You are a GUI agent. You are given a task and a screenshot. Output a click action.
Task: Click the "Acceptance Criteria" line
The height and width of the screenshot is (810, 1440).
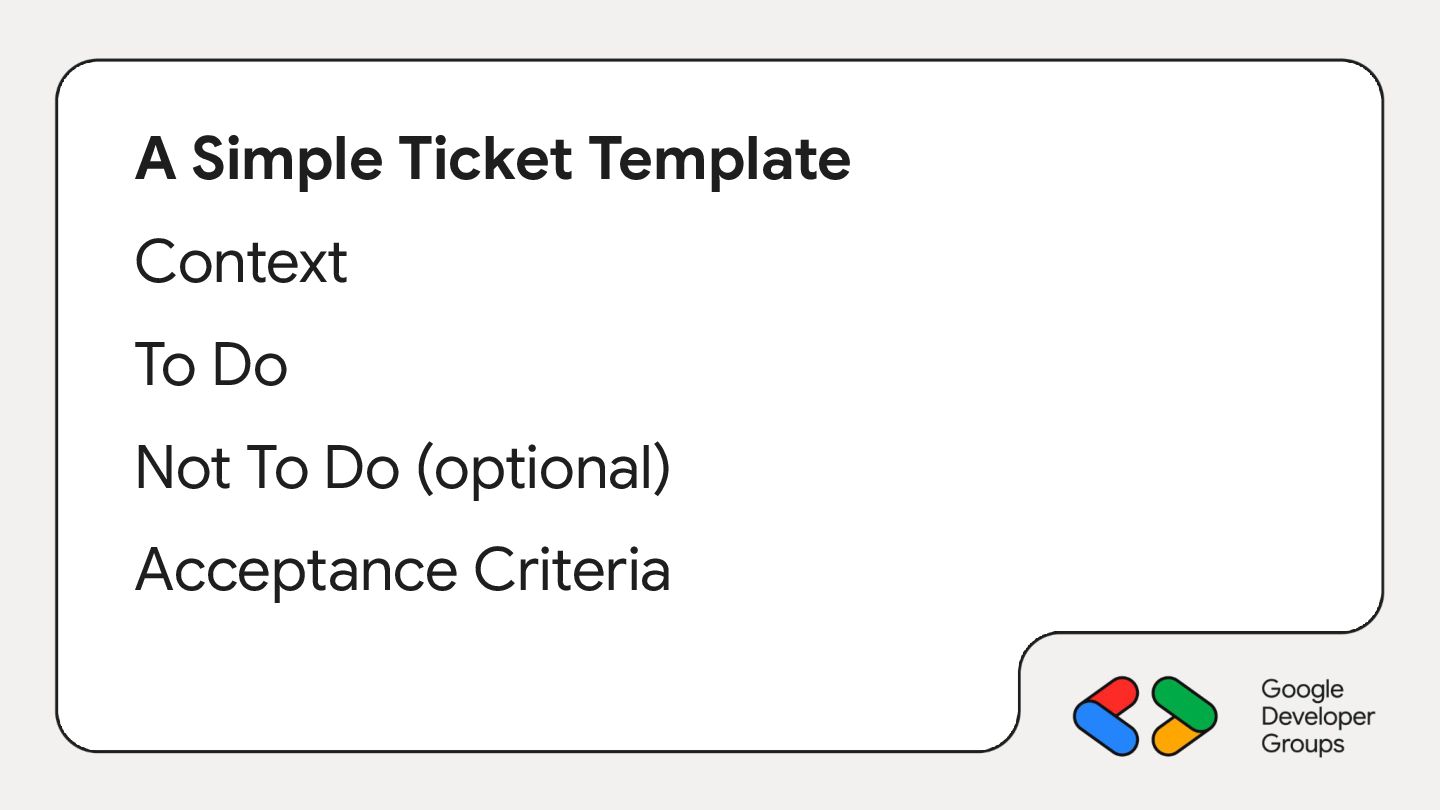[403, 570]
